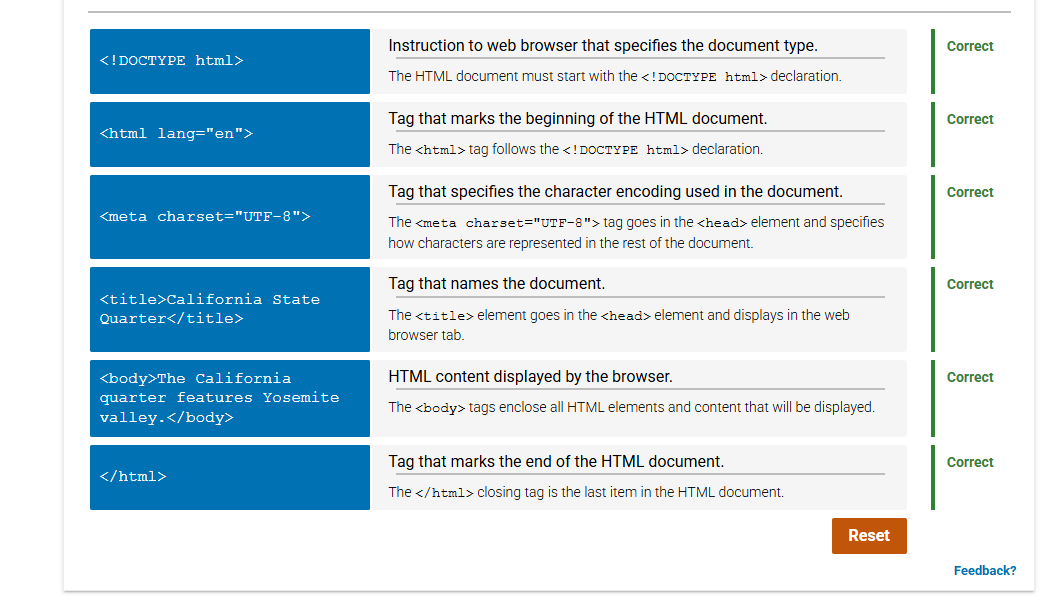Viewport: 1058px width, 600px height.
Task: Click the character encoding description heading
Action: click(615, 192)
